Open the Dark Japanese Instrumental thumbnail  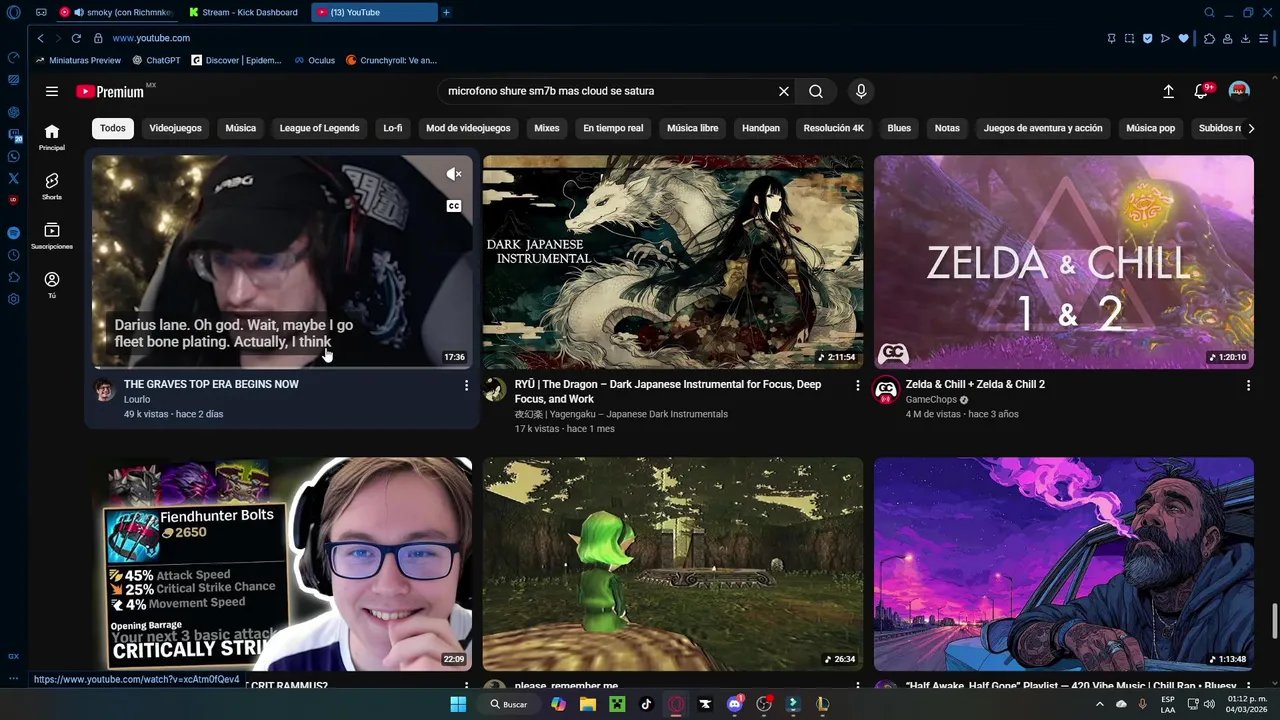tap(673, 262)
